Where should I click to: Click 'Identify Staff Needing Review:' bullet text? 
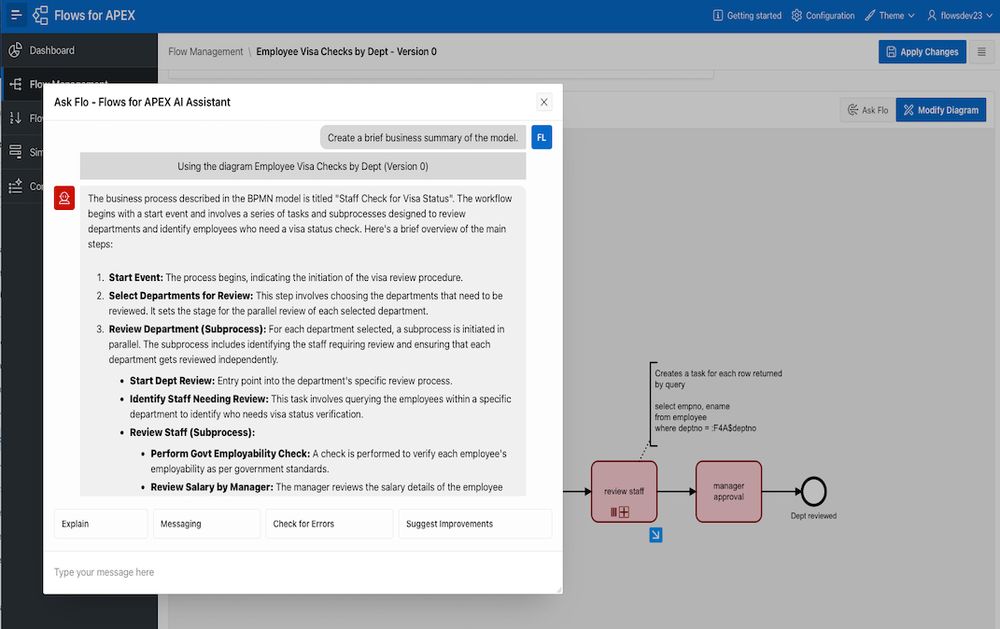point(199,399)
